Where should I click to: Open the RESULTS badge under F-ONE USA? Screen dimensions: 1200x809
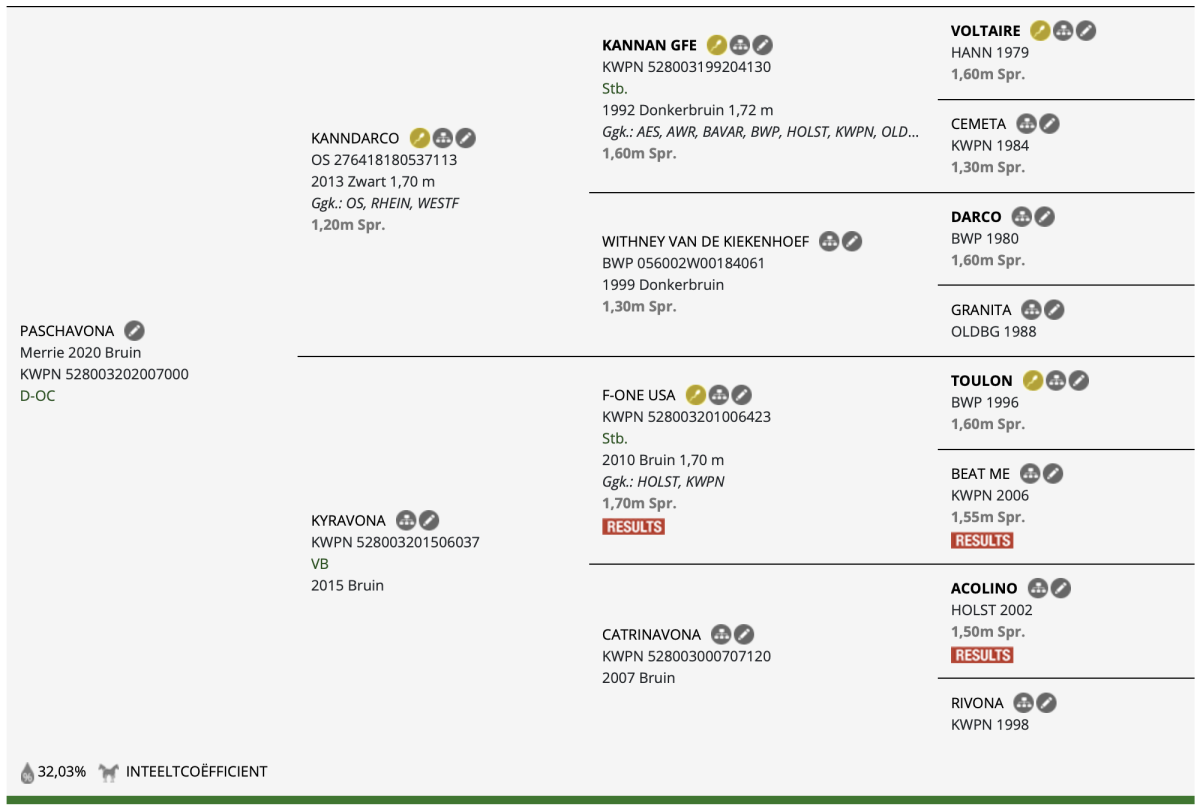tap(634, 526)
